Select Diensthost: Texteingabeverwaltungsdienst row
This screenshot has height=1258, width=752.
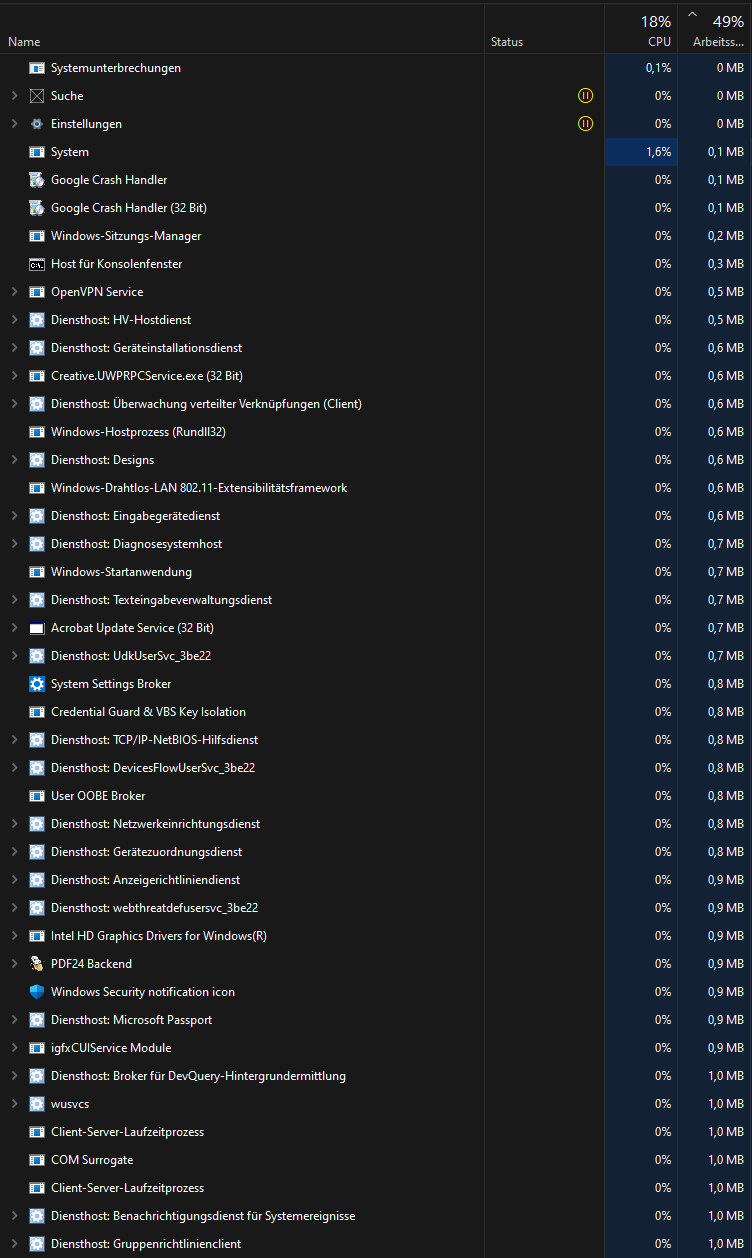(x=376, y=600)
